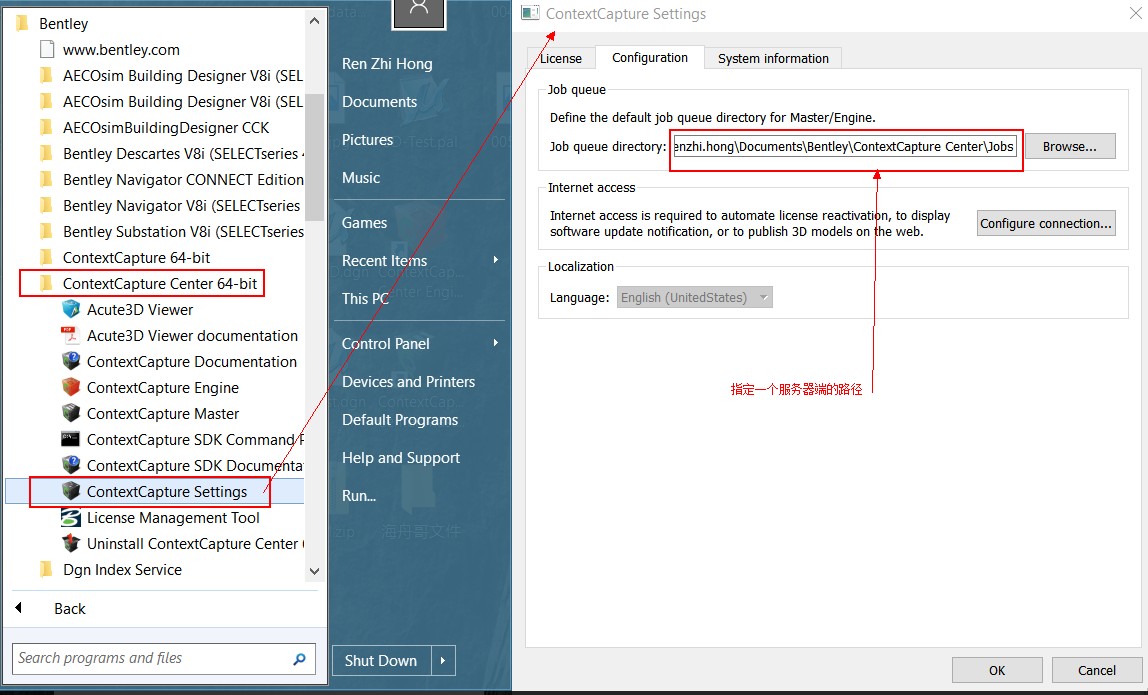
Task: Open Bentley Navigator CONNECT Edition folder
Action: click(183, 179)
